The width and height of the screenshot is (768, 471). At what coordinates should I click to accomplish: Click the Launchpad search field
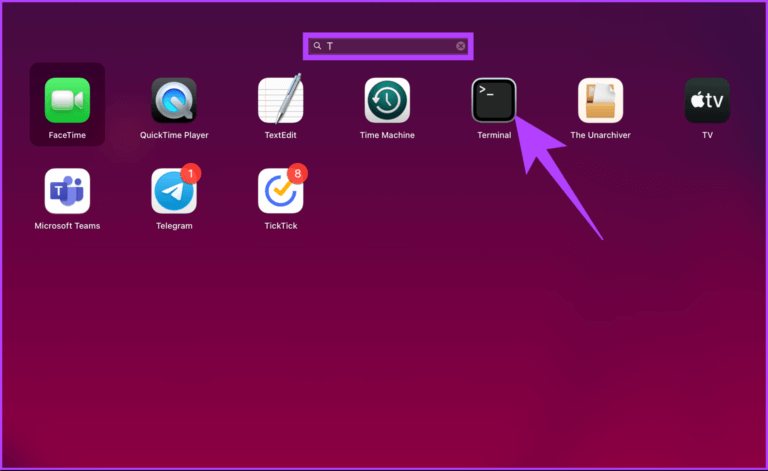(388, 46)
